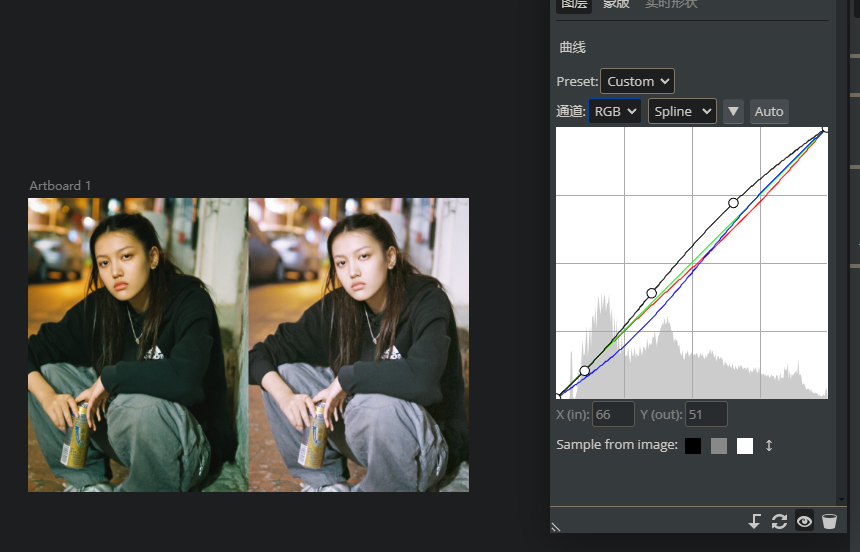This screenshot has height=552, width=860.
Task: Click the Y (out) input field
Action: pyautogui.click(x=706, y=414)
